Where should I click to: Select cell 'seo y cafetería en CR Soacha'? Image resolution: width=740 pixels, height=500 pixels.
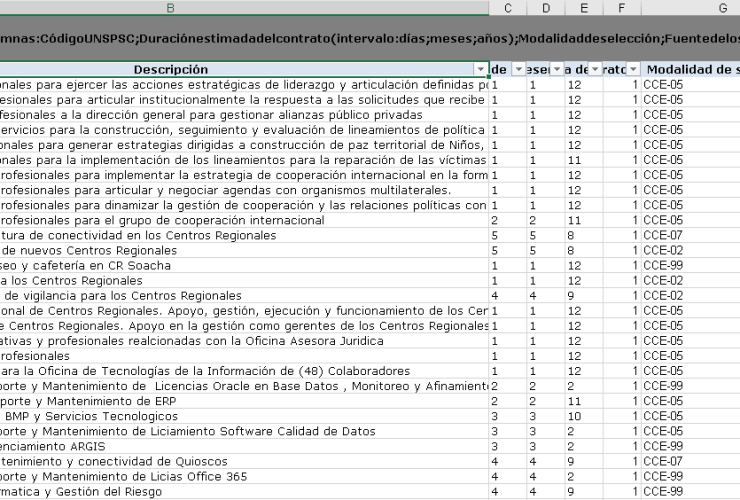pos(244,265)
